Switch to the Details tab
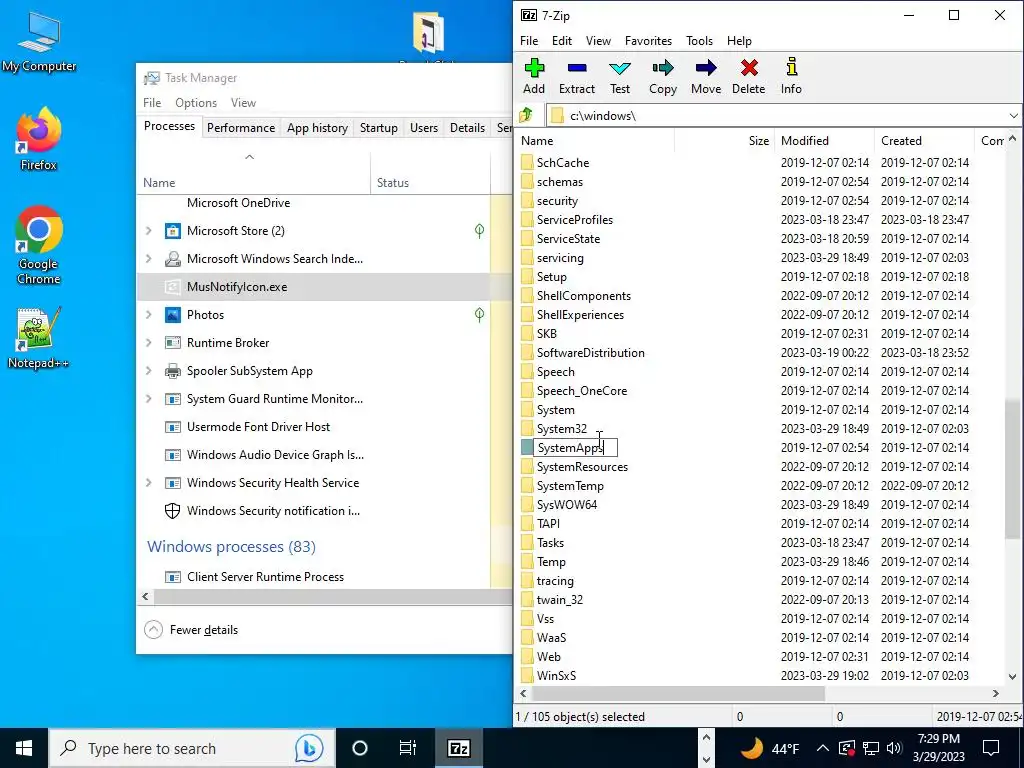 (x=468, y=128)
